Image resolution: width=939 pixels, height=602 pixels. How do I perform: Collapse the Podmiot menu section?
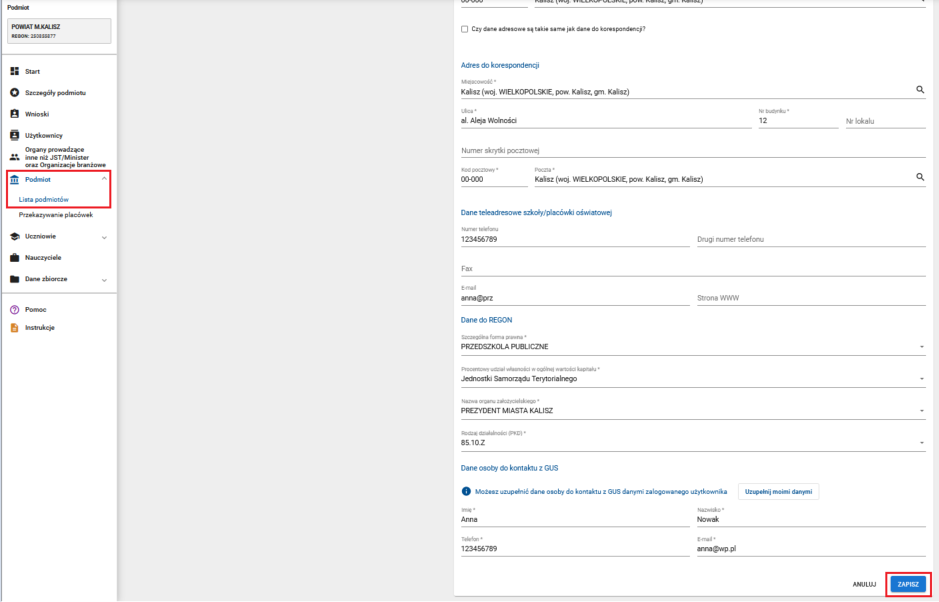(x=104, y=178)
